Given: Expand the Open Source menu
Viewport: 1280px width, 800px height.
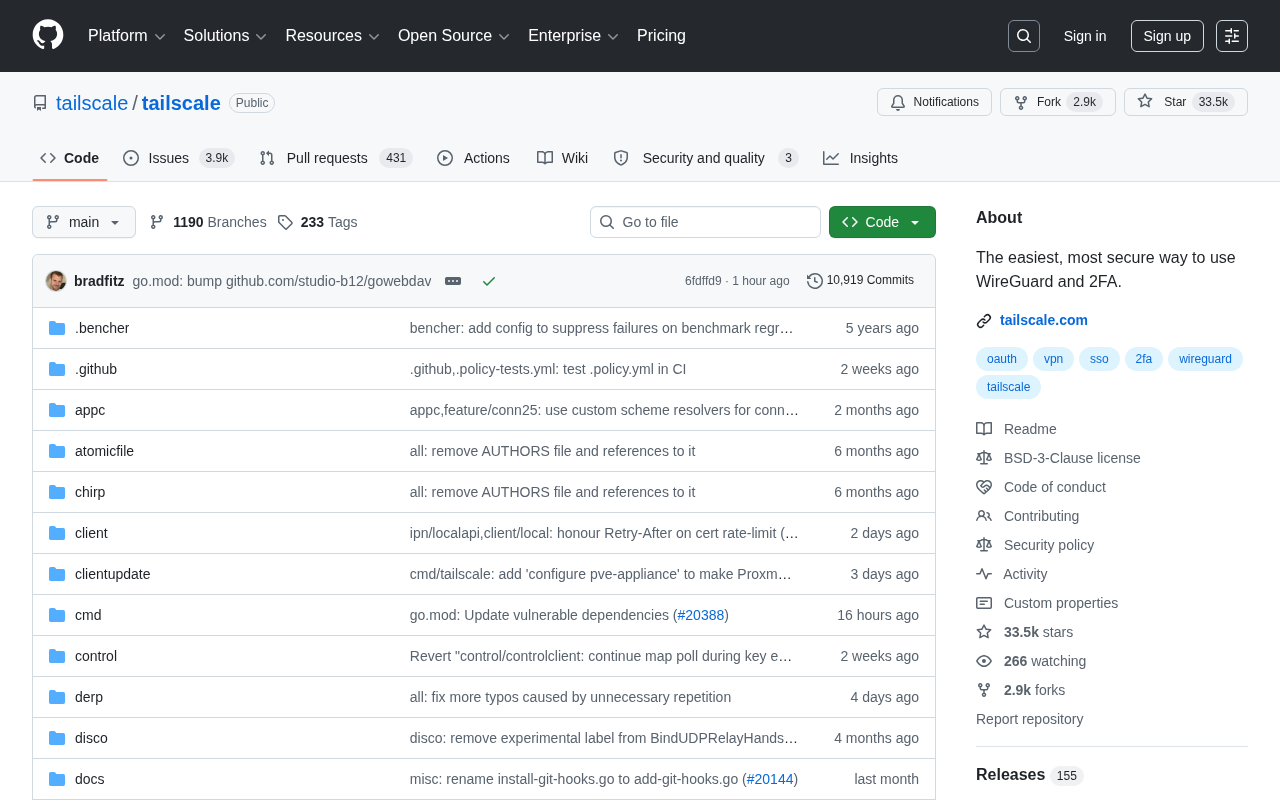Looking at the screenshot, I should [454, 36].
